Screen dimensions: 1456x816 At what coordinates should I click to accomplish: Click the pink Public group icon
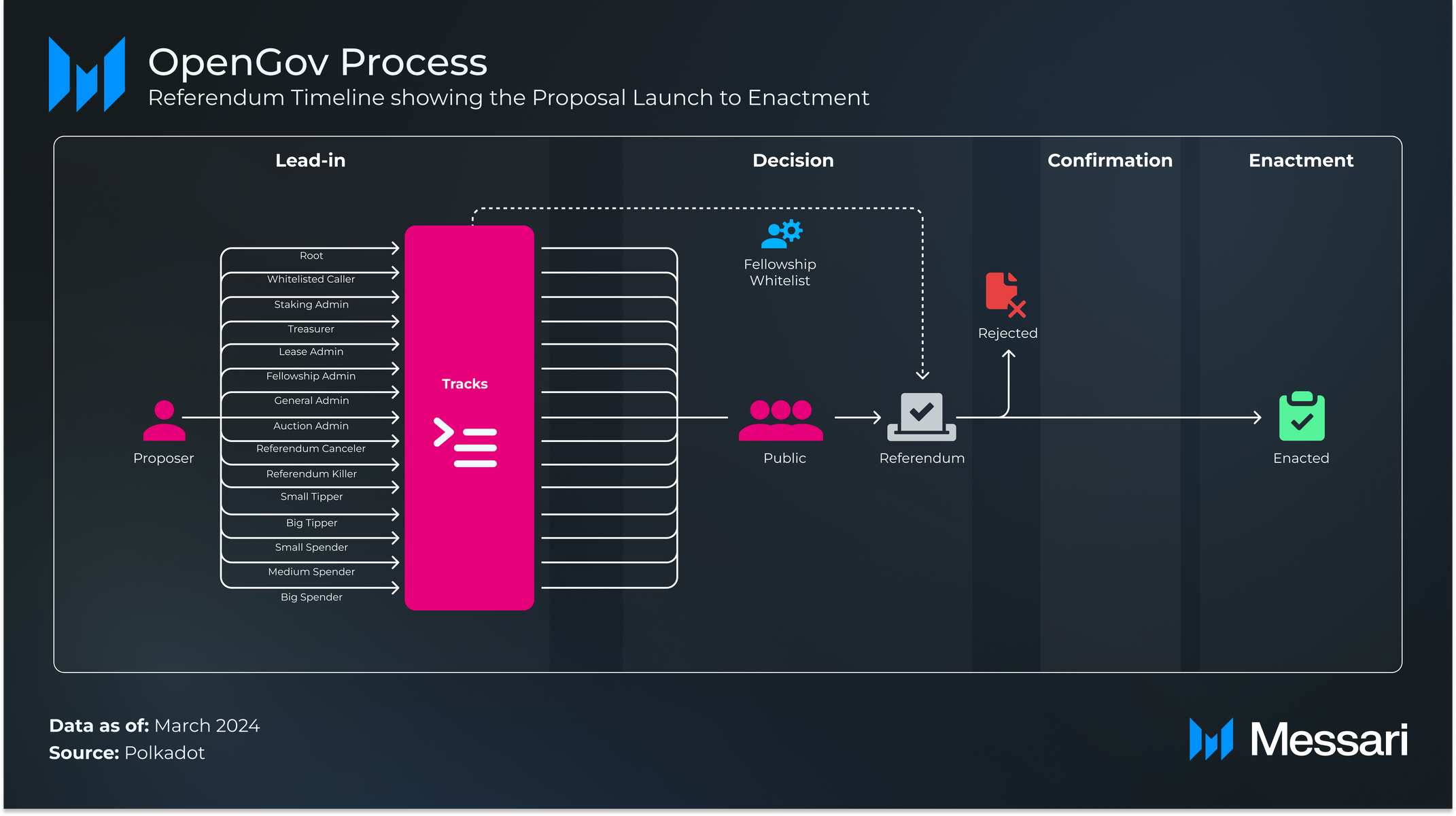coord(781,420)
